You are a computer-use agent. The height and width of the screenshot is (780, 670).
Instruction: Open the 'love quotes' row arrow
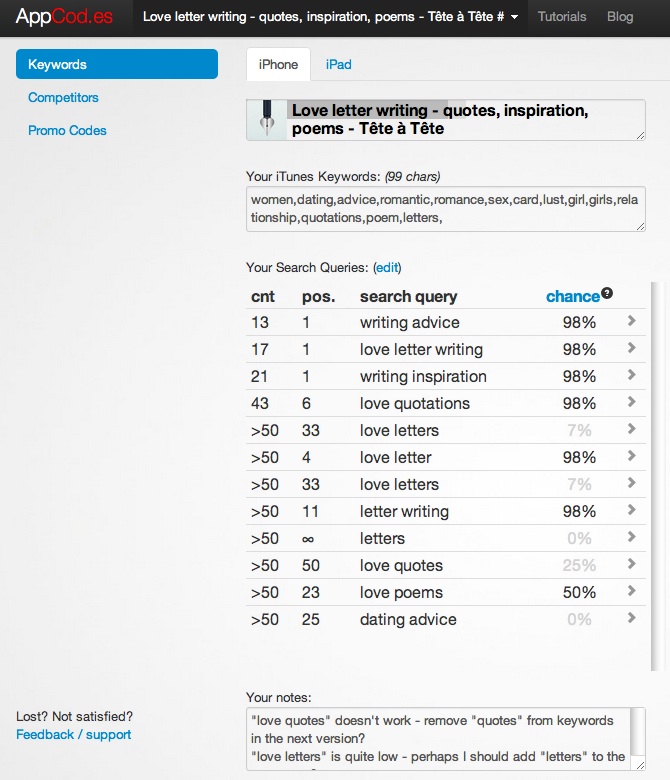[x=632, y=564]
